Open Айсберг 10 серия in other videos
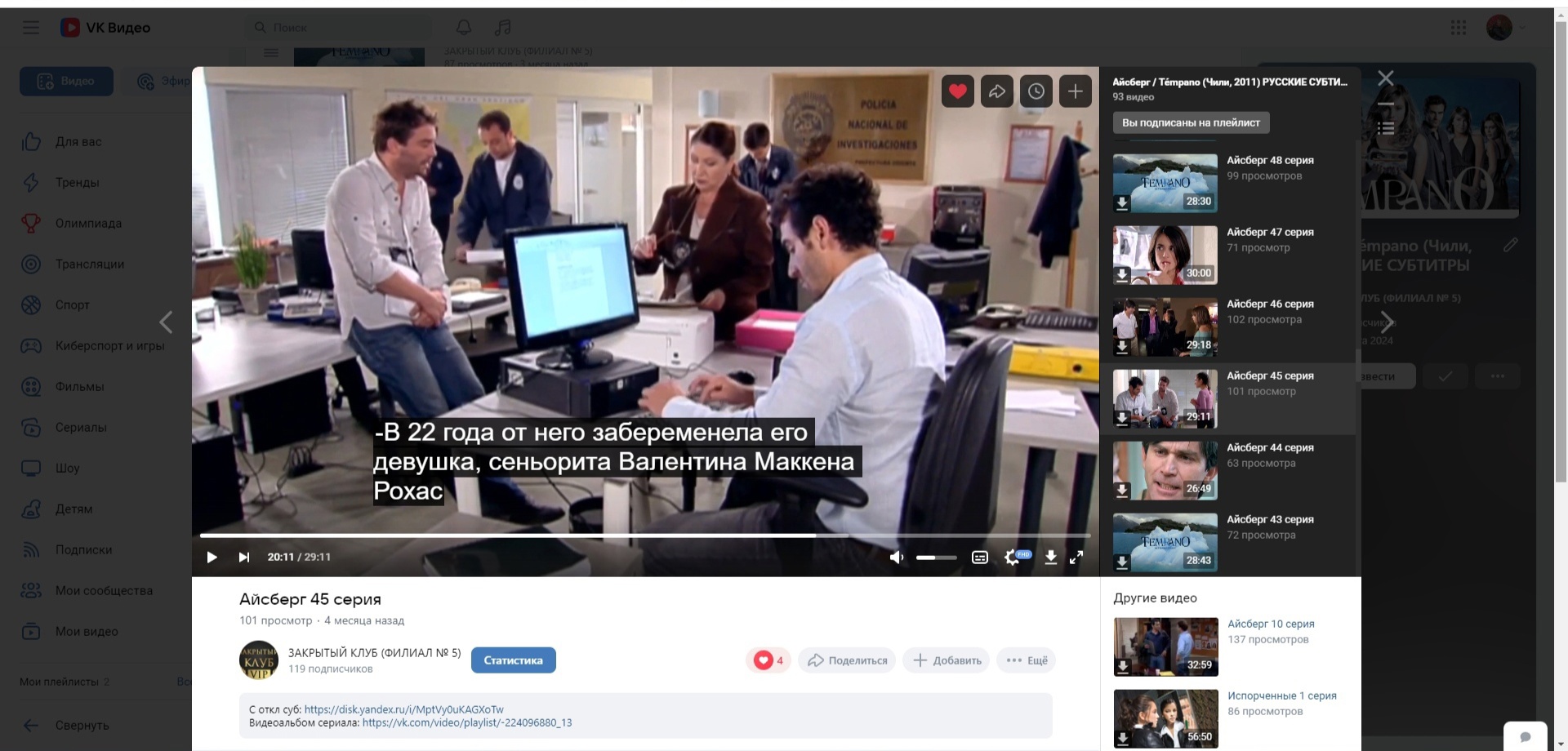Screen dimensions: 1568x751 1271,624
